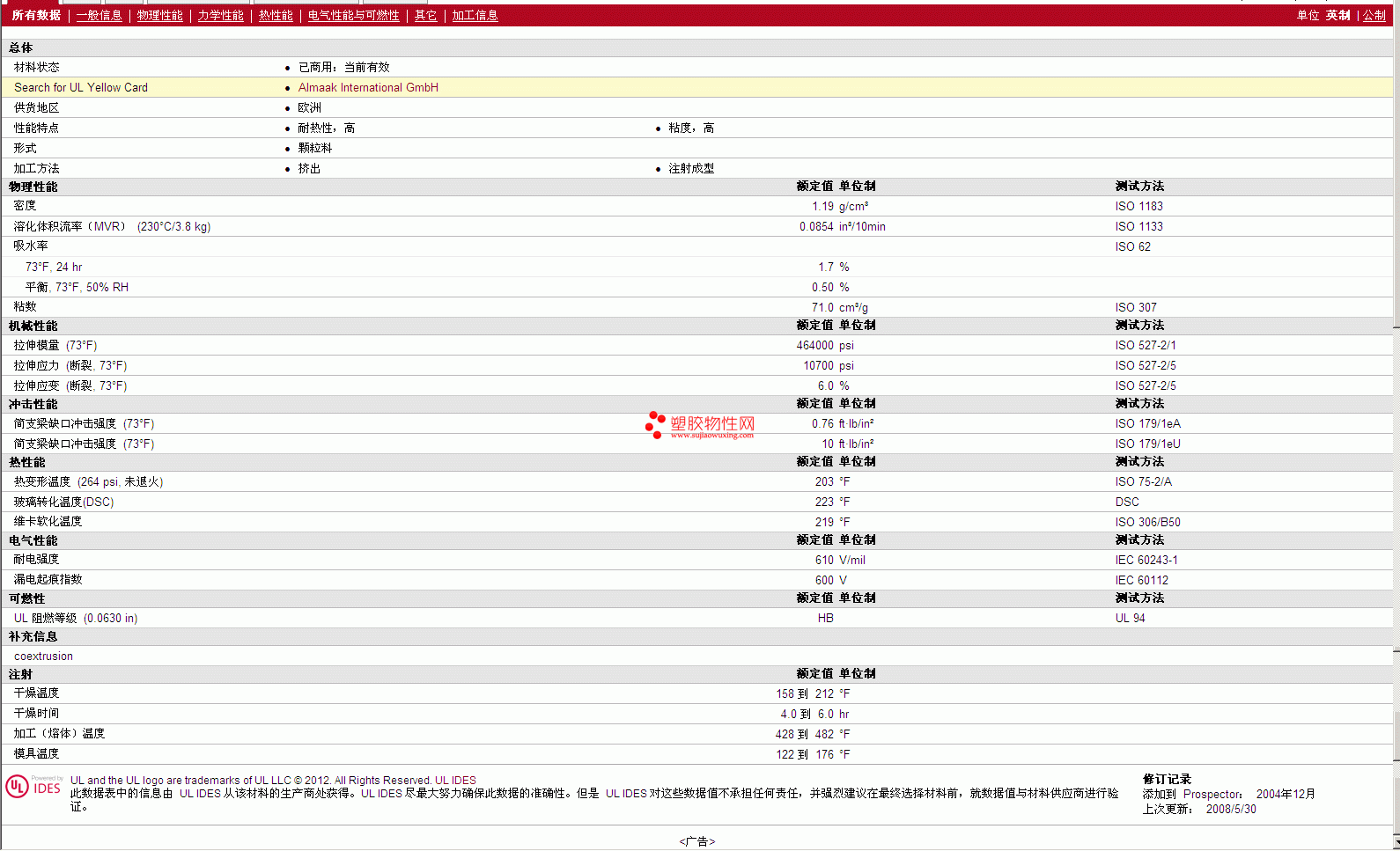
Task: Click ISO 179/1eA test method
Action: [x=1148, y=423]
